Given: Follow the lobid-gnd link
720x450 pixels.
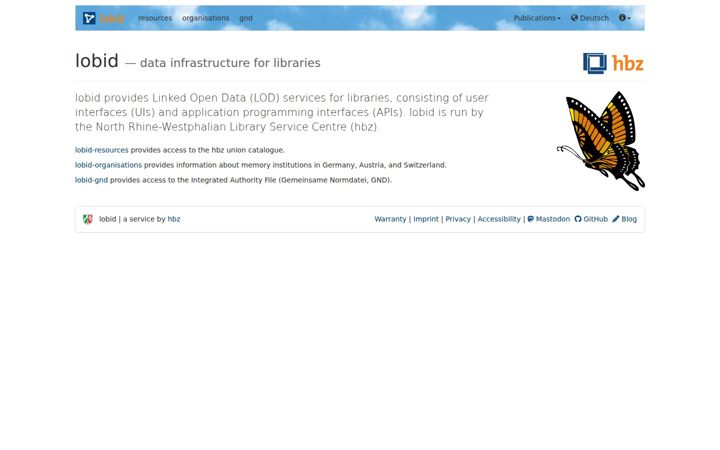Looking at the screenshot, I should click(x=91, y=180).
